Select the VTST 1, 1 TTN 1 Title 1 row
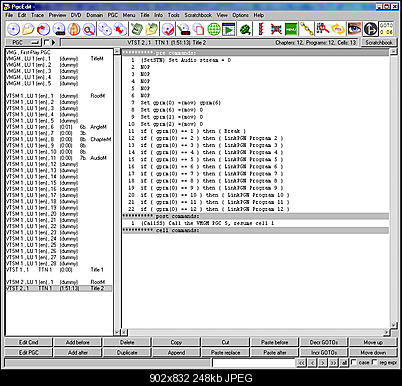The width and height of the screenshot is (402, 386). click(x=59, y=270)
